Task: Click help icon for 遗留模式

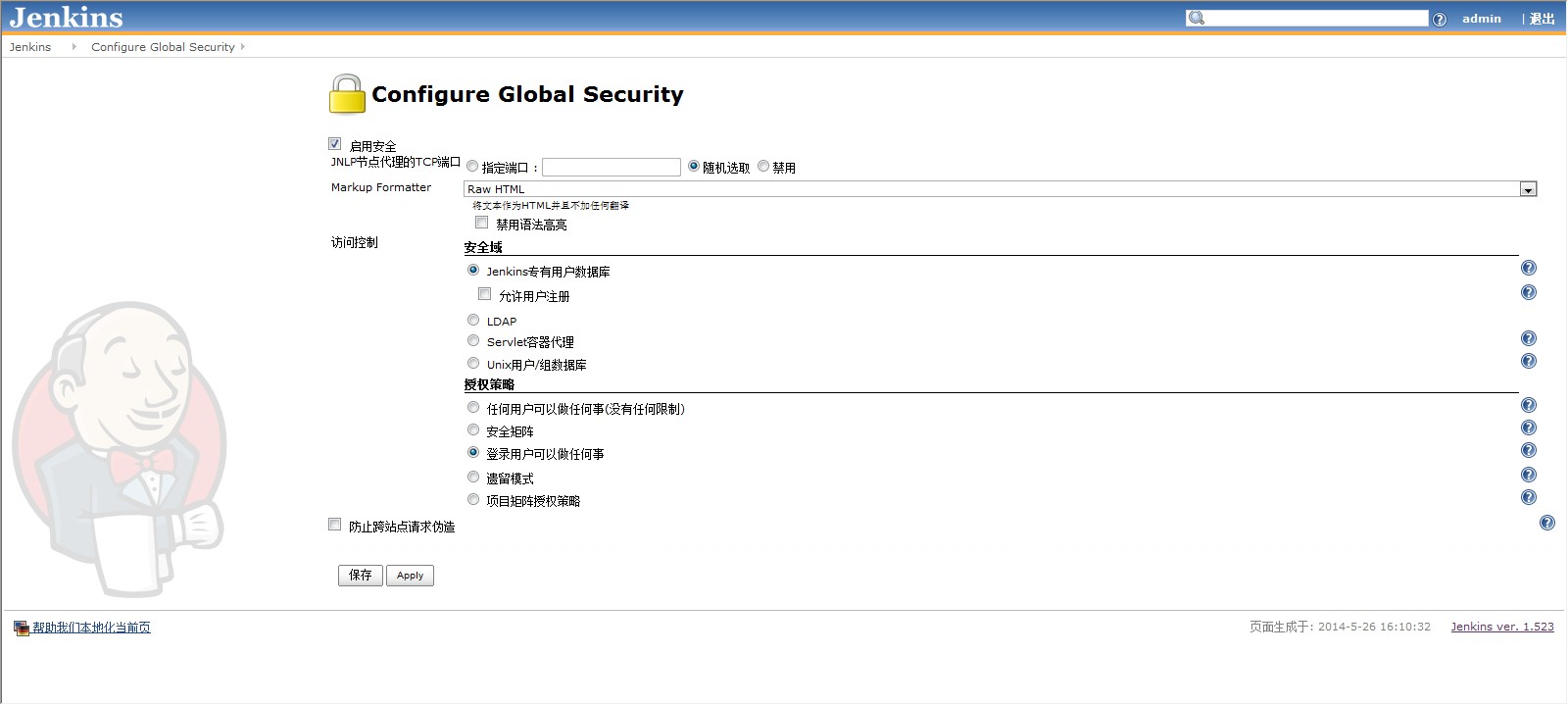Action: pos(1528,475)
